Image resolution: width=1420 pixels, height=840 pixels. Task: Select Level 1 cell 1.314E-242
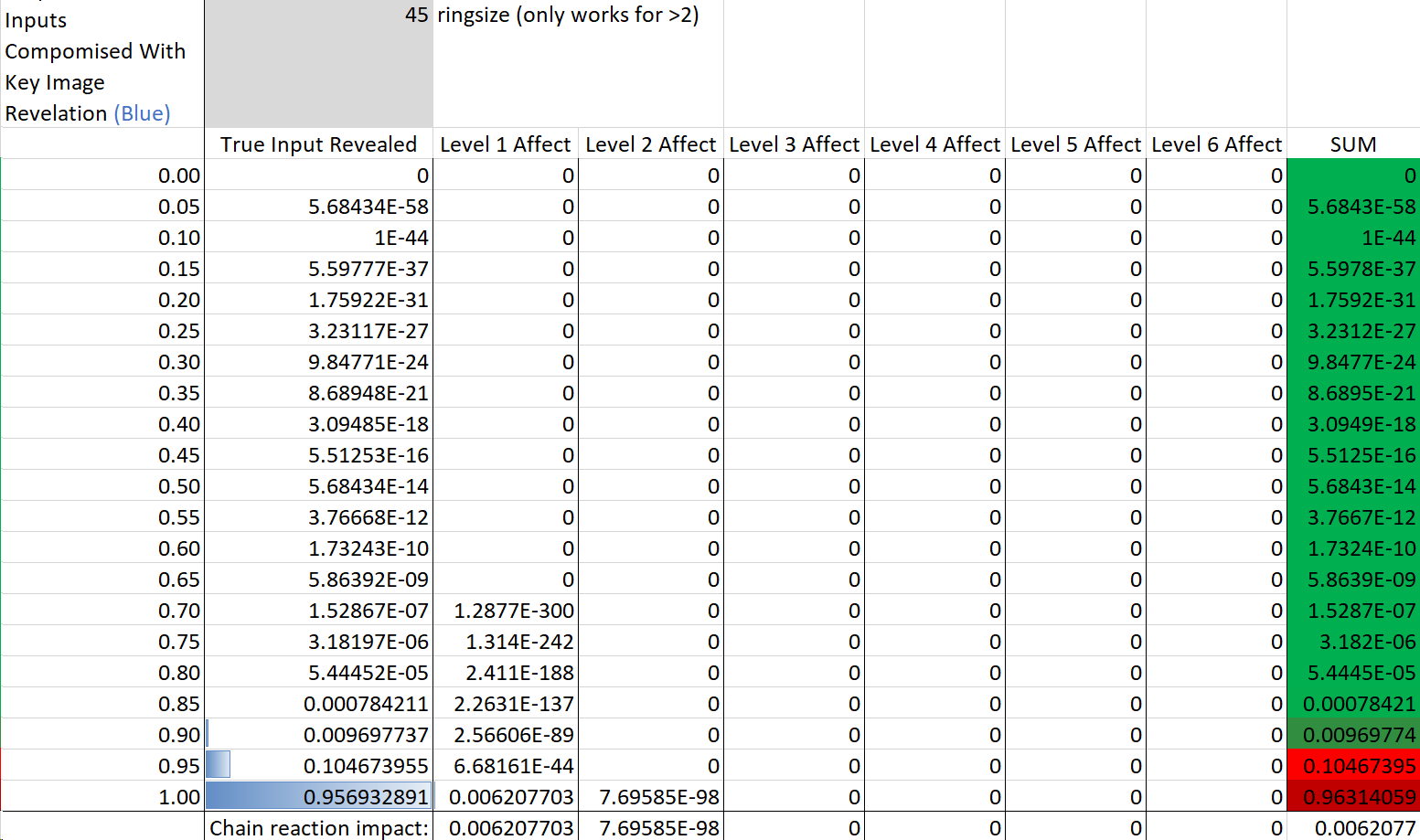click(x=505, y=641)
